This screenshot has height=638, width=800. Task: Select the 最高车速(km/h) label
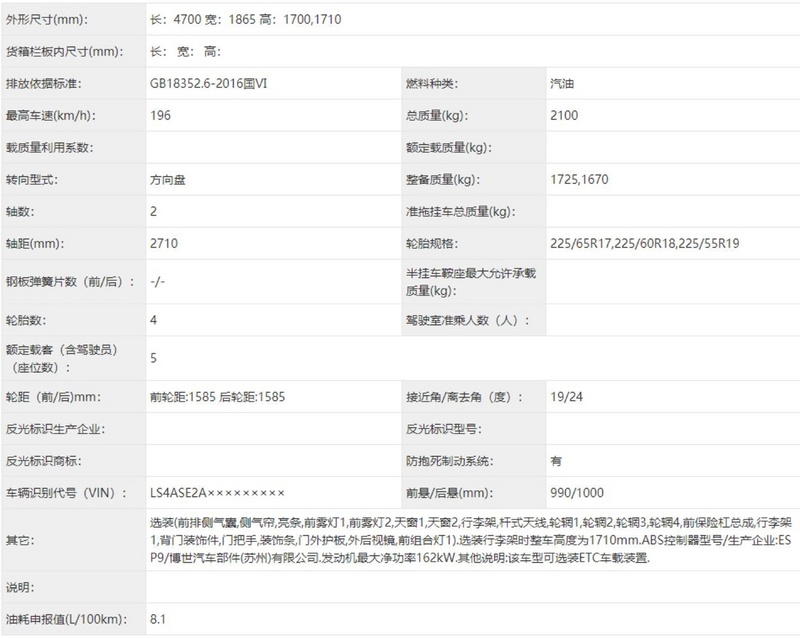pyautogui.click(x=51, y=115)
